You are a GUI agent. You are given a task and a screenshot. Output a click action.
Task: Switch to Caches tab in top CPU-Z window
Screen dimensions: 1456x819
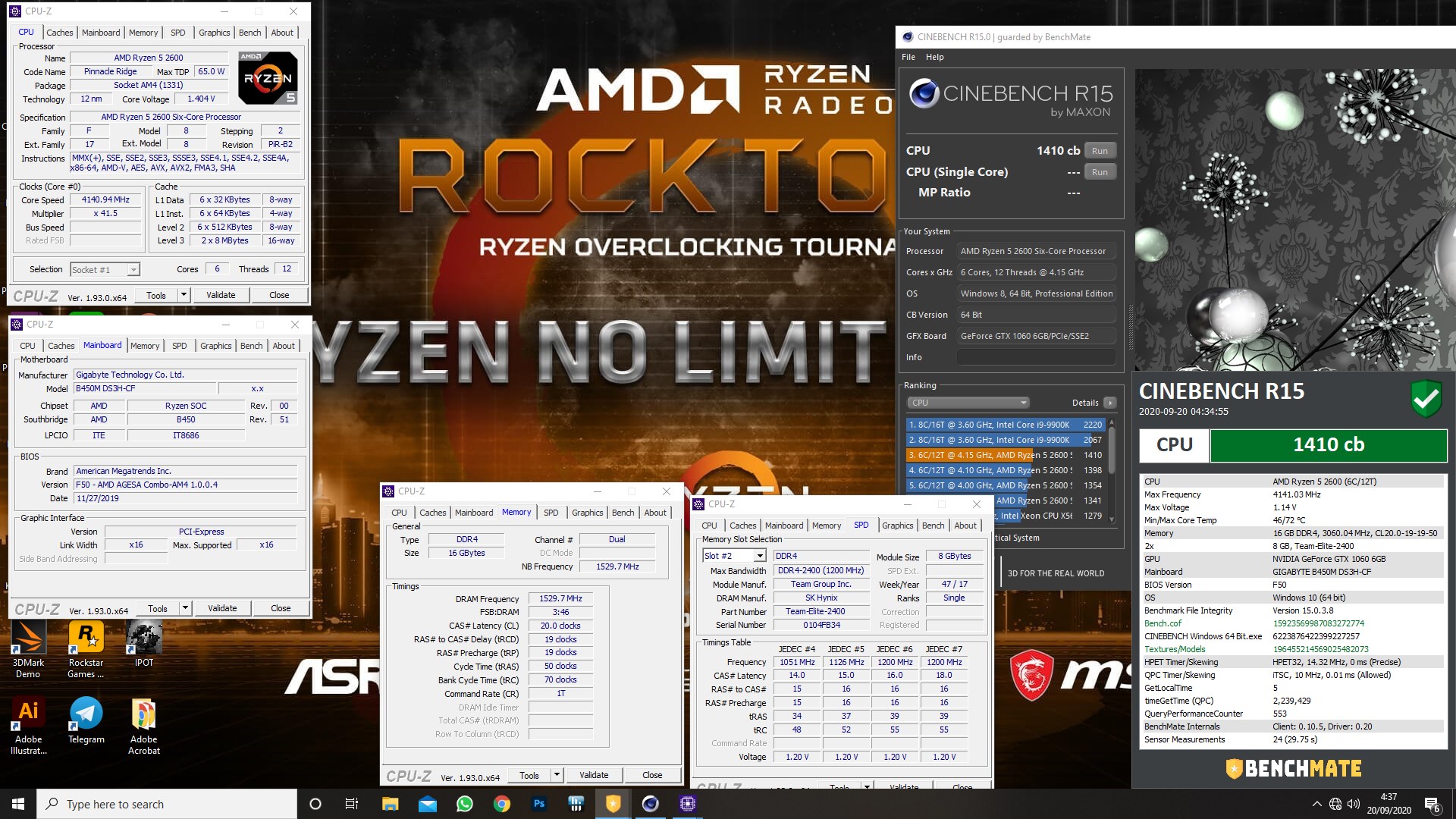click(60, 33)
